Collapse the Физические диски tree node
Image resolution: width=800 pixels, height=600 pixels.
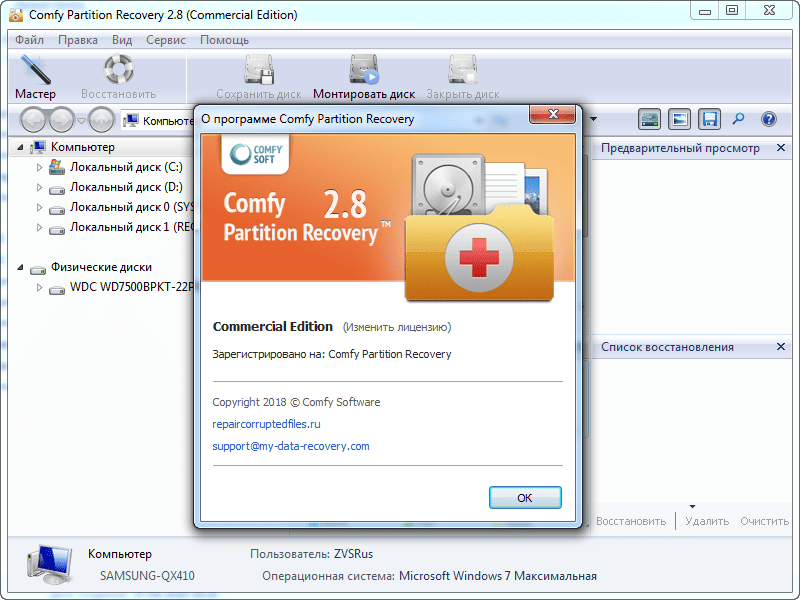(x=20, y=267)
